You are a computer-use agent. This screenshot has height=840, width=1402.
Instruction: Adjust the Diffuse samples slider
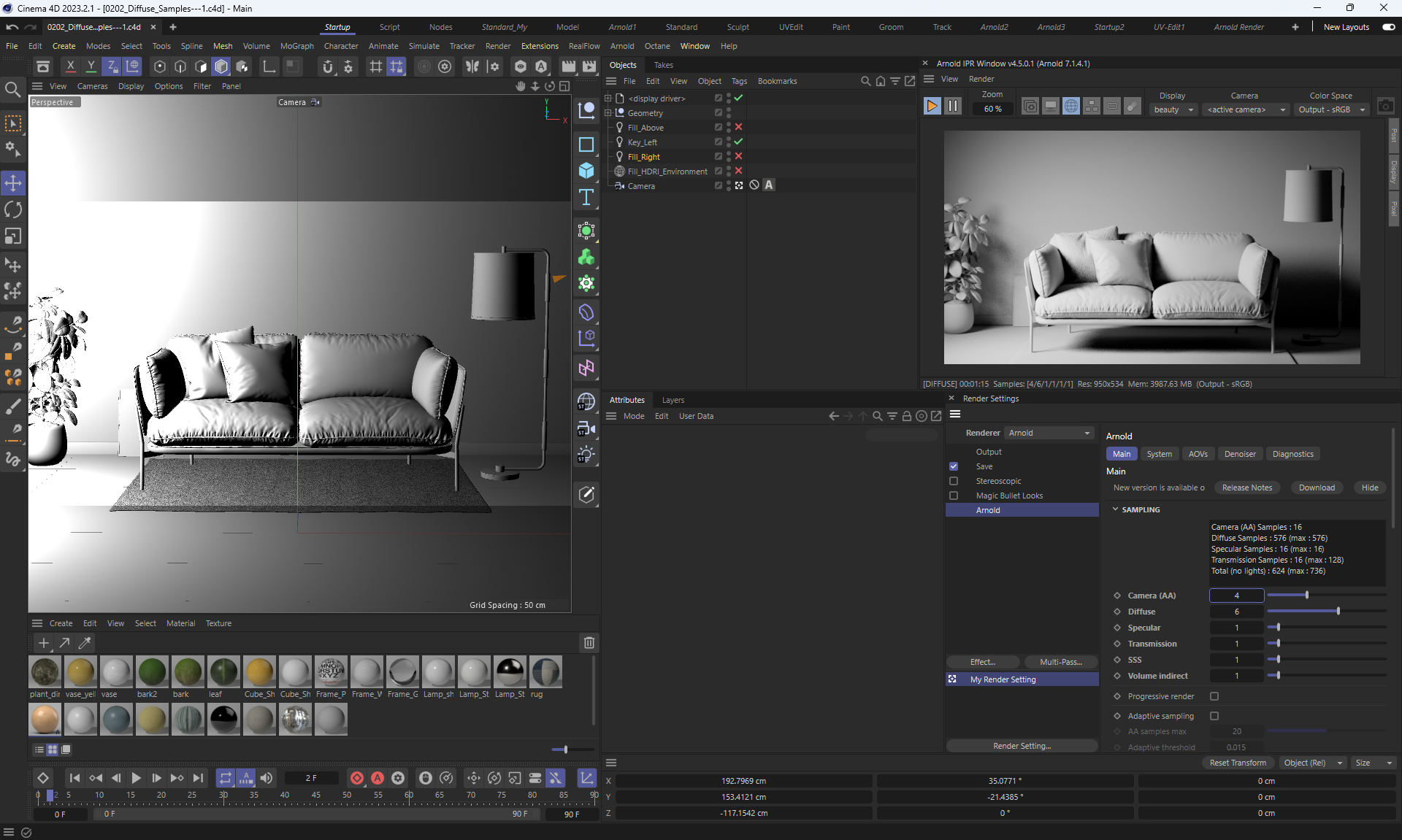1338,612
